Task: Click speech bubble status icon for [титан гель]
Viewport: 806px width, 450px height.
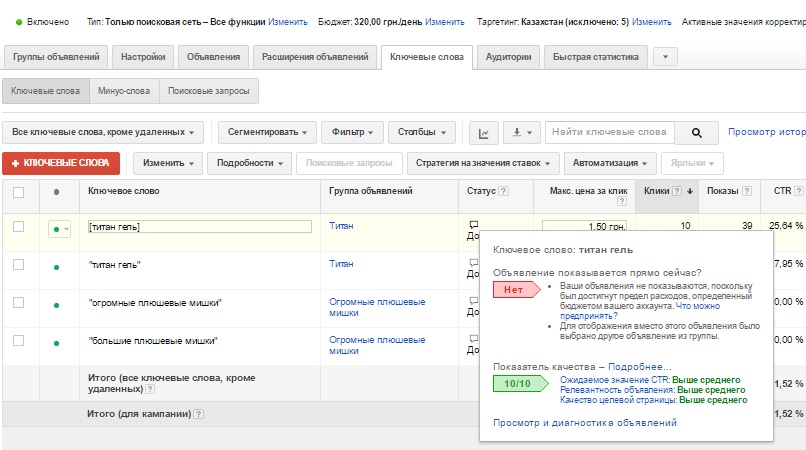Action: click(x=473, y=225)
